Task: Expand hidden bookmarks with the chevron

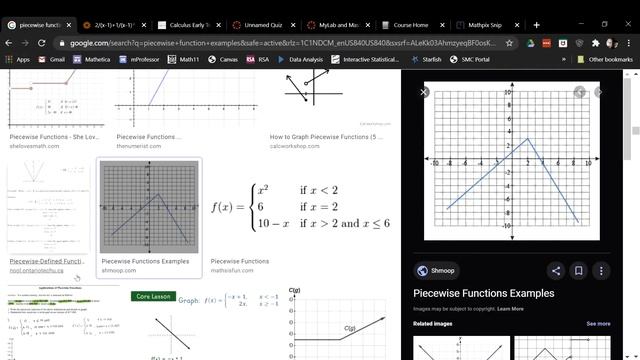Action: coord(564,60)
